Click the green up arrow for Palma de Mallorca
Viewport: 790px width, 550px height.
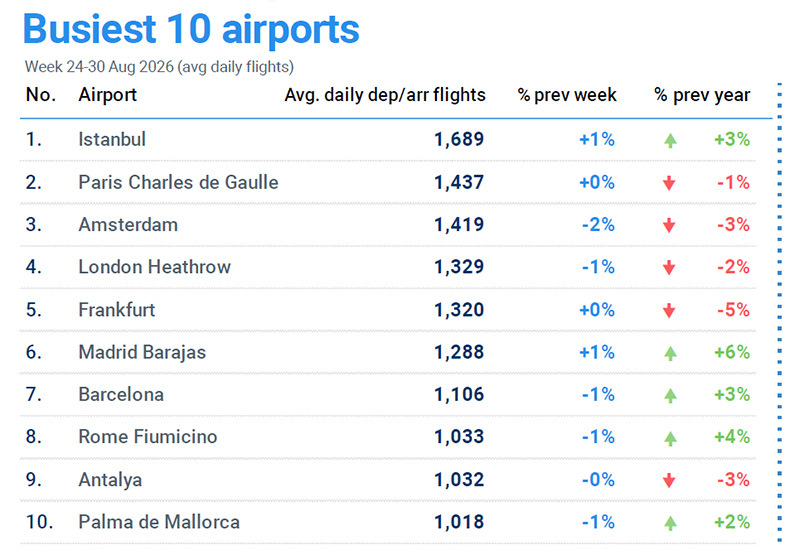[x=670, y=524]
